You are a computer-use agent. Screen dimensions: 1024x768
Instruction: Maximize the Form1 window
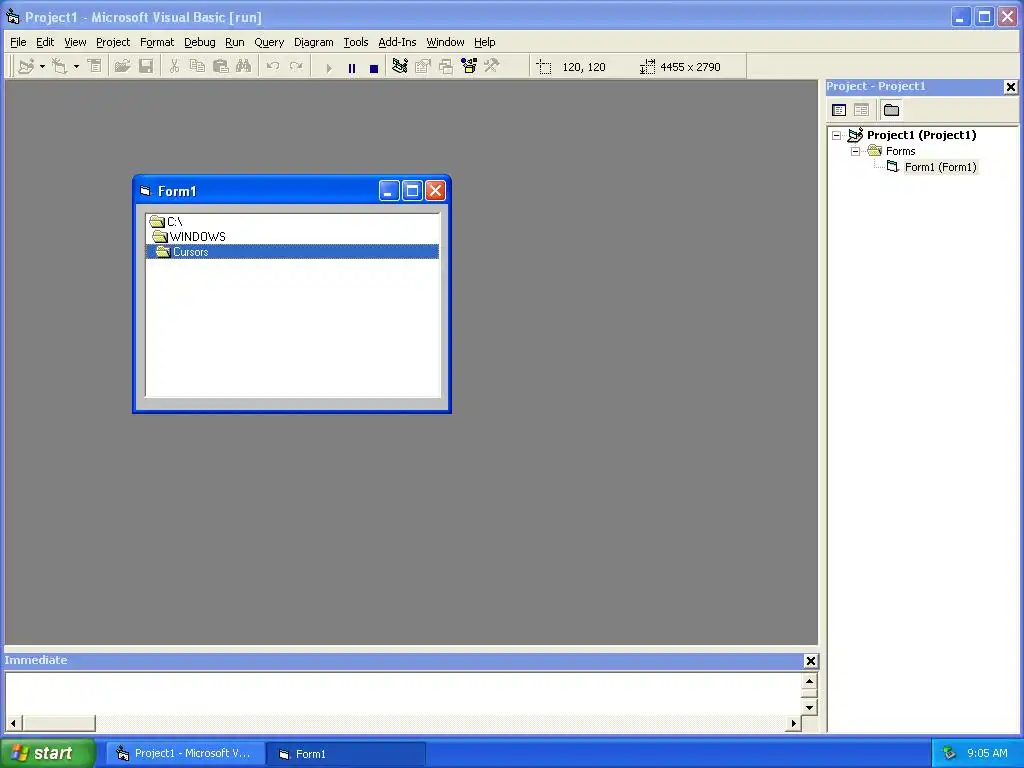(412, 191)
